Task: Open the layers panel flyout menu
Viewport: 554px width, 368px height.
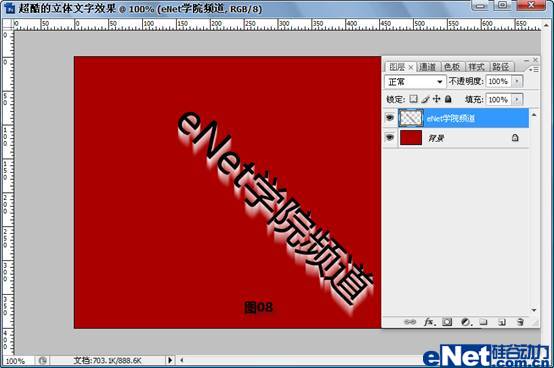Action: point(534,70)
